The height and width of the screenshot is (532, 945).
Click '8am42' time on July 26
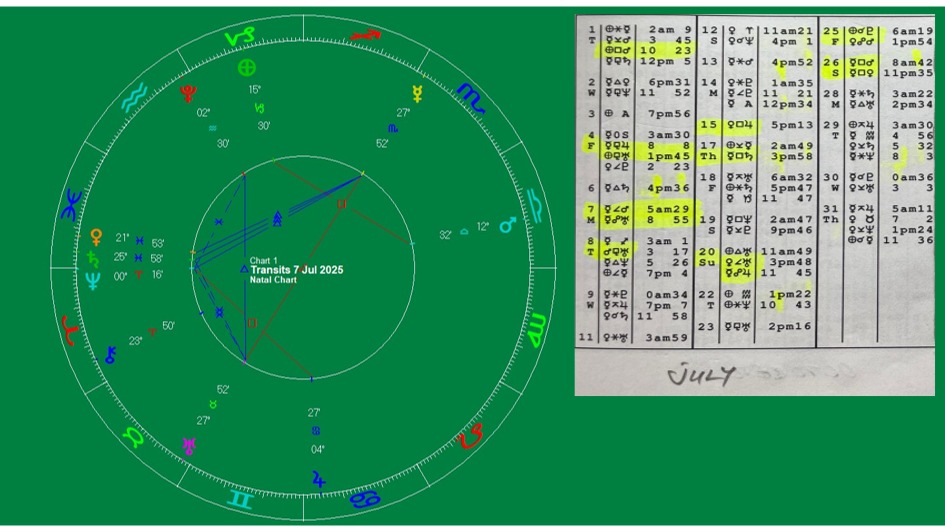tap(912, 63)
